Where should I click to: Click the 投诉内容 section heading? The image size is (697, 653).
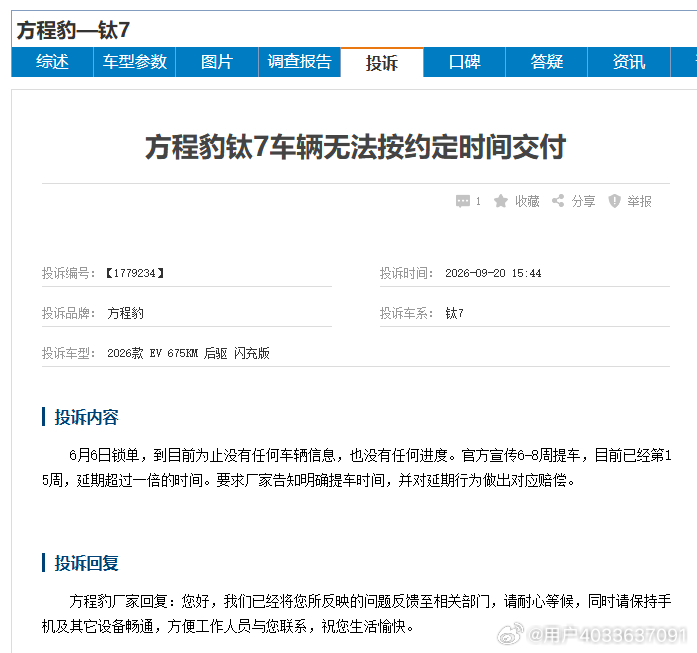[86, 417]
